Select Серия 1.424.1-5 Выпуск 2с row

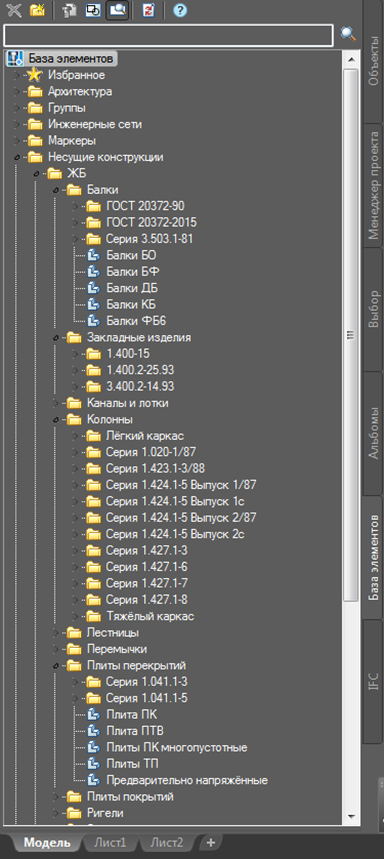pyautogui.click(x=175, y=535)
